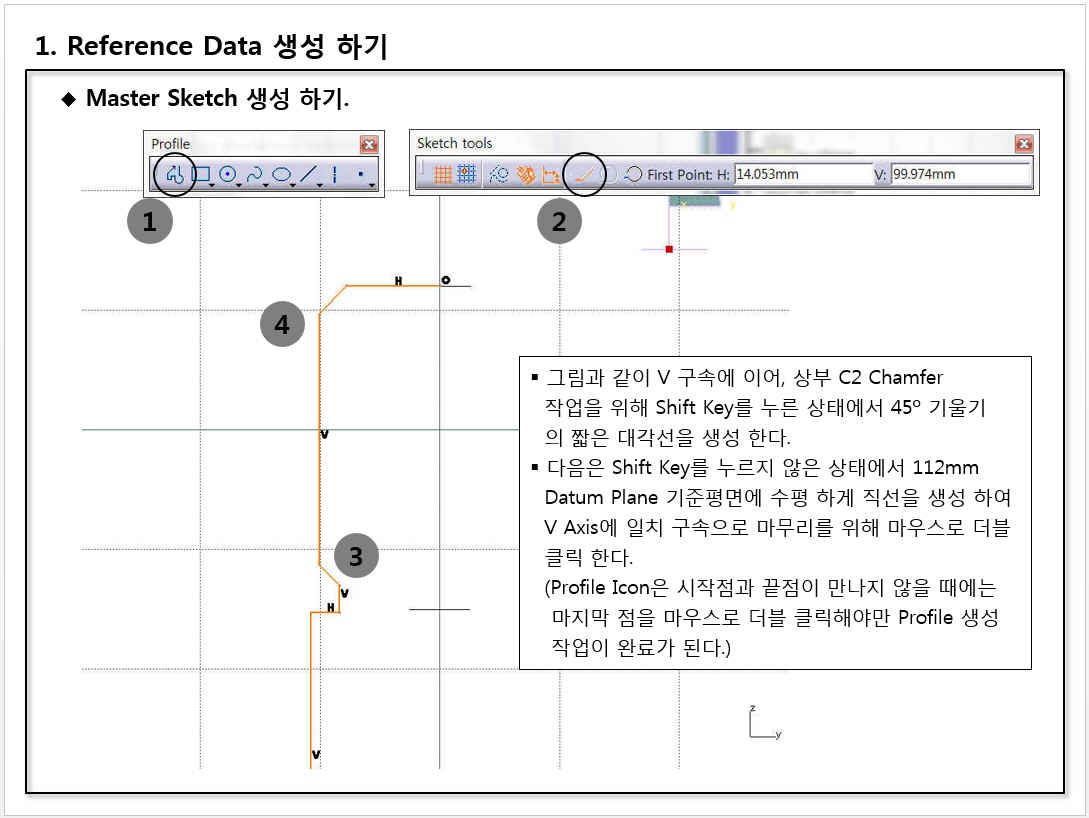Expand the Circle tool dropdown arrow
The height and width of the screenshot is (818, 1089).
click(241, 184)
